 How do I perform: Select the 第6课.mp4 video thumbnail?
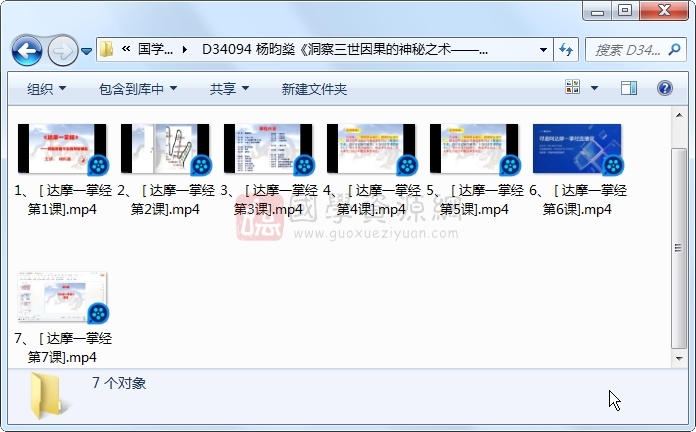click(577, 149)
